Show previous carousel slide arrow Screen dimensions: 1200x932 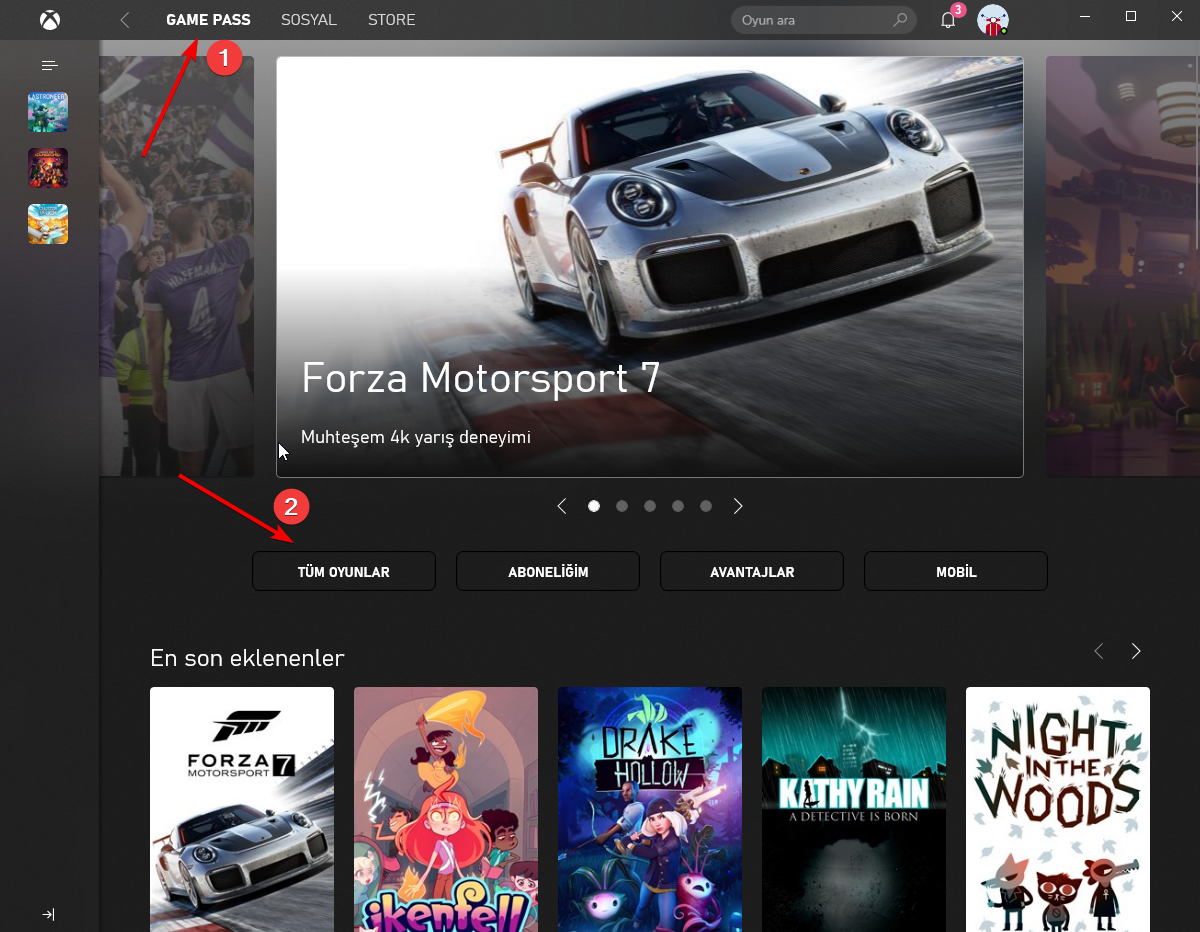(x=562, y=506)
